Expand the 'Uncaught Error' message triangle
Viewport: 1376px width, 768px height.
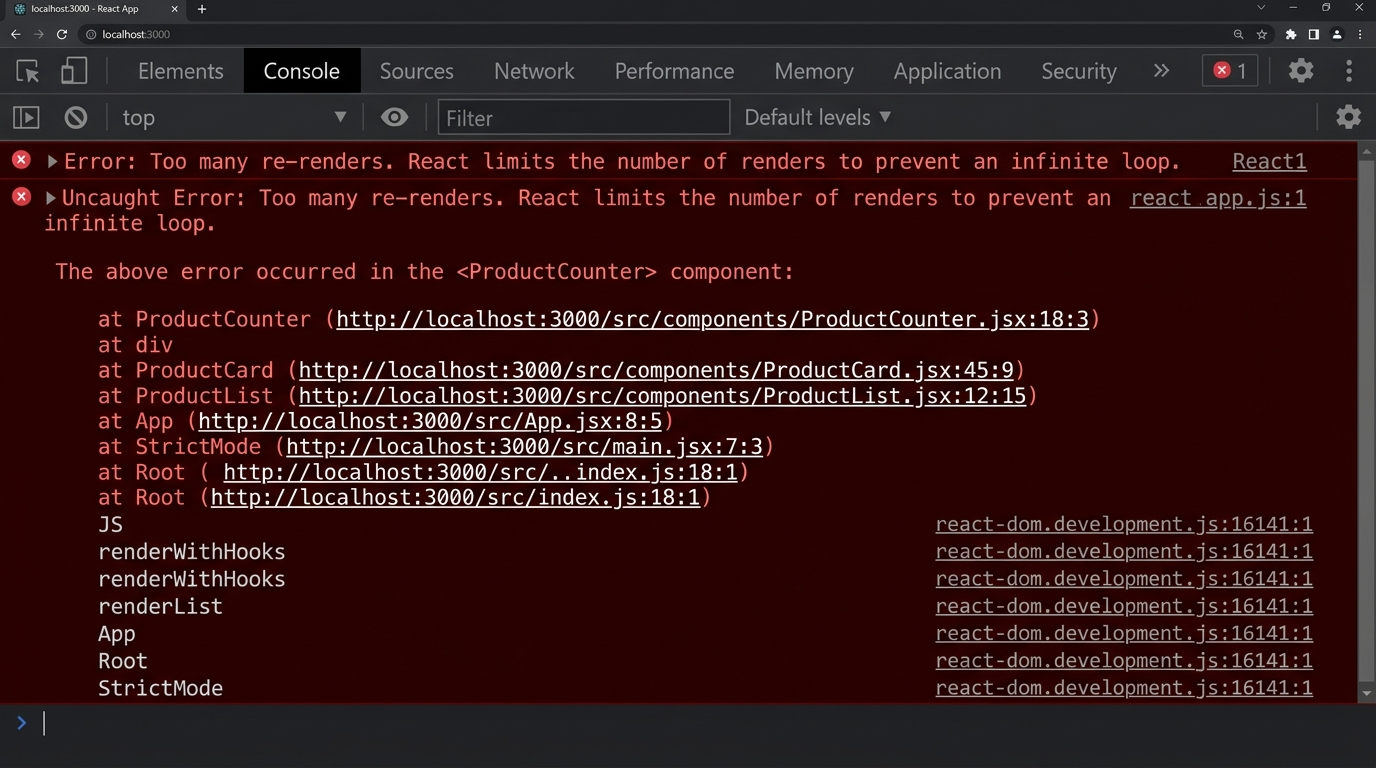click(50, 198)
